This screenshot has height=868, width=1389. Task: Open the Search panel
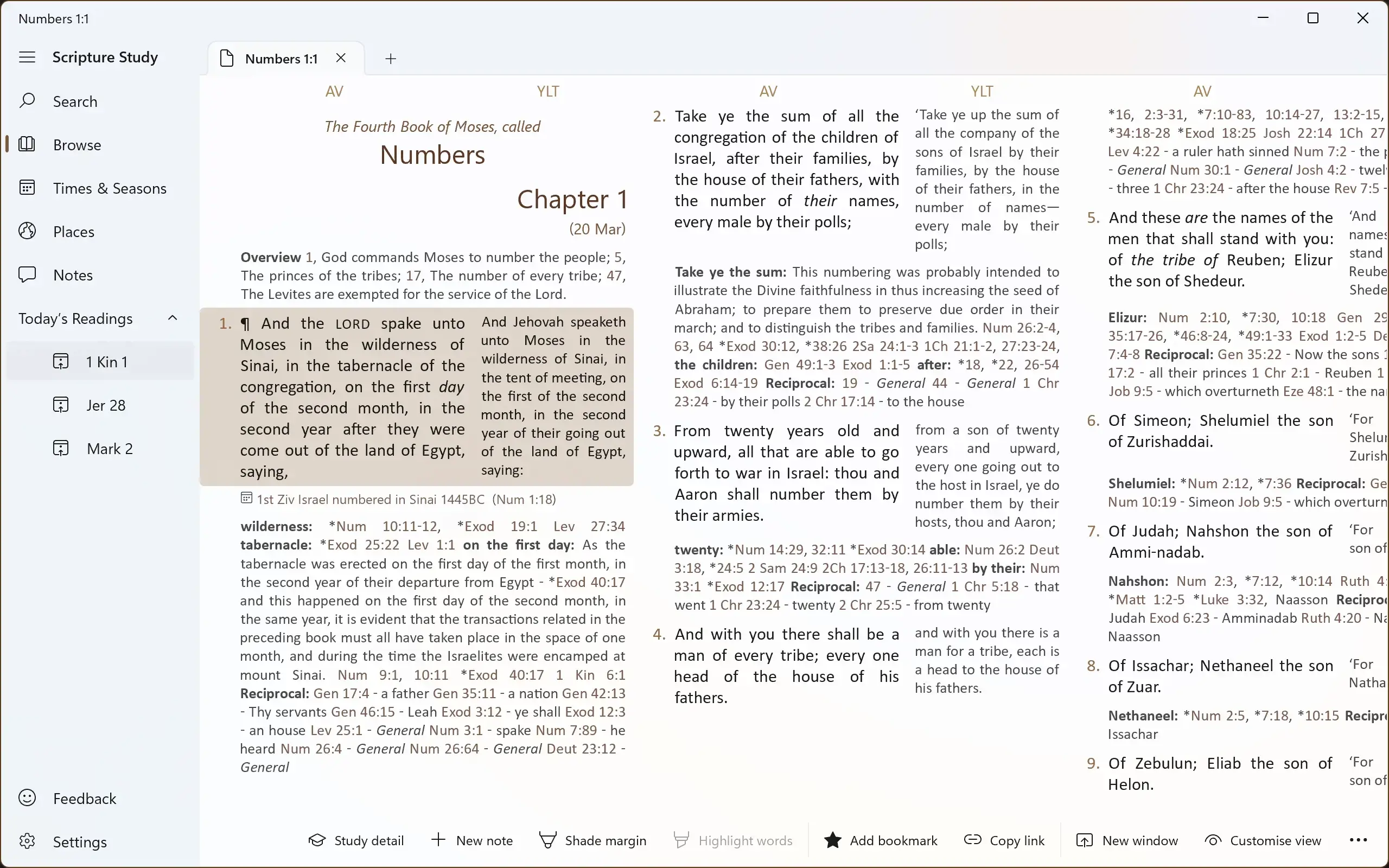(75, 101)
